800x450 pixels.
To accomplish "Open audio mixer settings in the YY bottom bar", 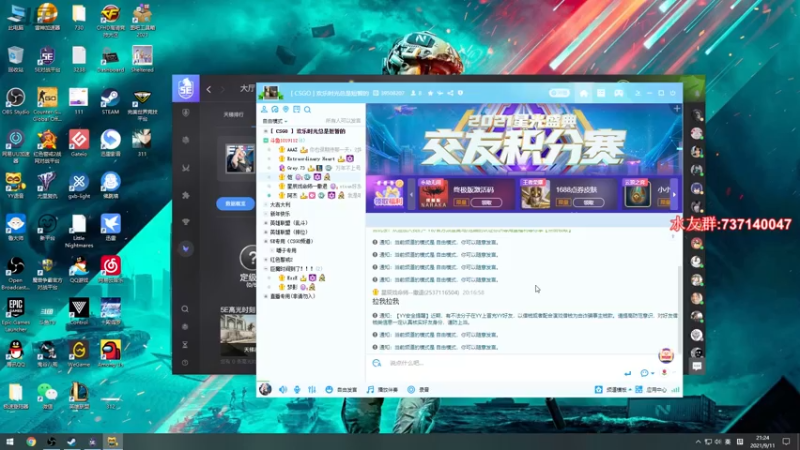I will pos(312,389).
